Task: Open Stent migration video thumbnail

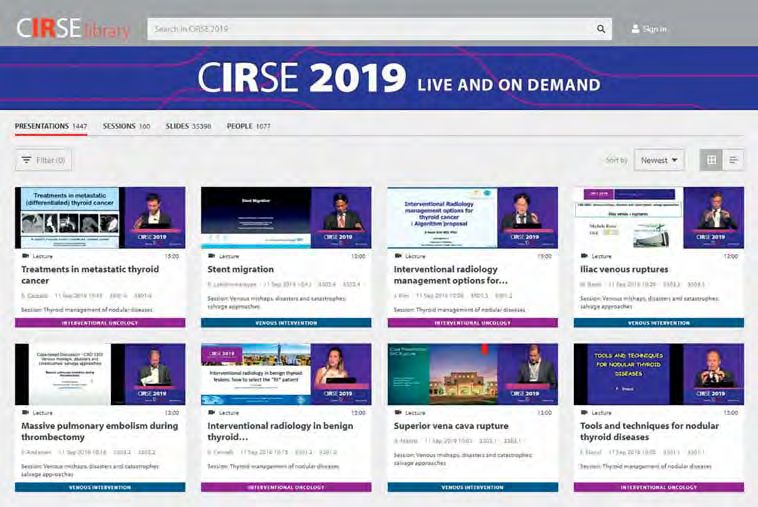Action: (x=286, y=217)
